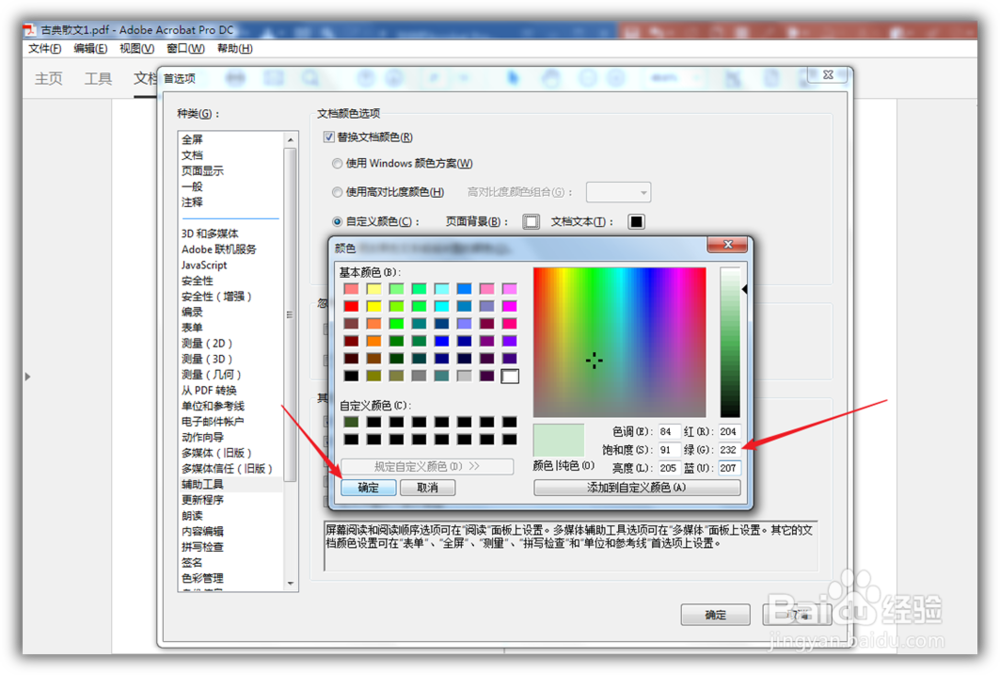The image size is (1000, 675).
Task: Confirm color with 确定 in color dialog
Action: click(368, 487)
